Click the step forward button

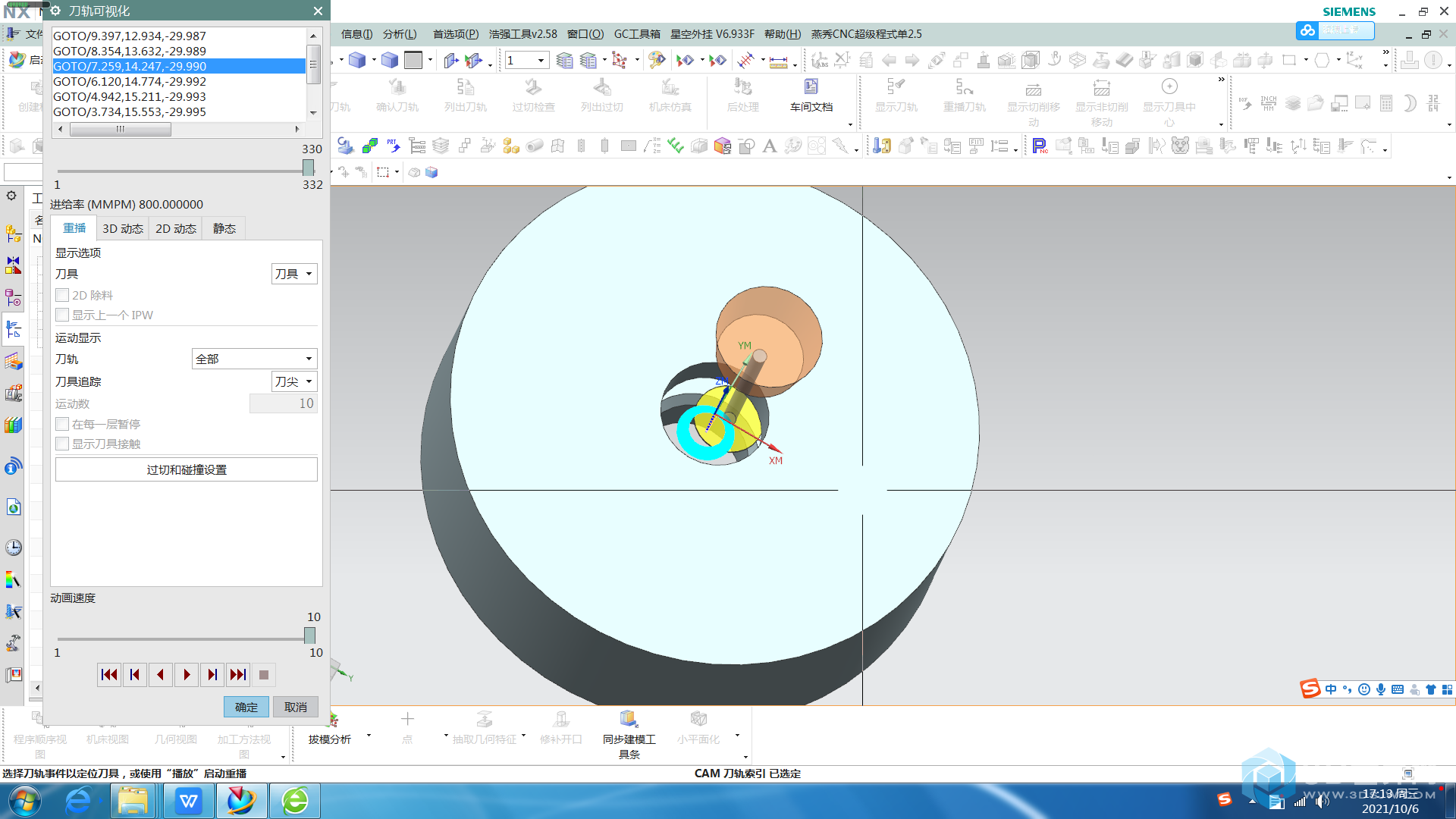(212, 675)
